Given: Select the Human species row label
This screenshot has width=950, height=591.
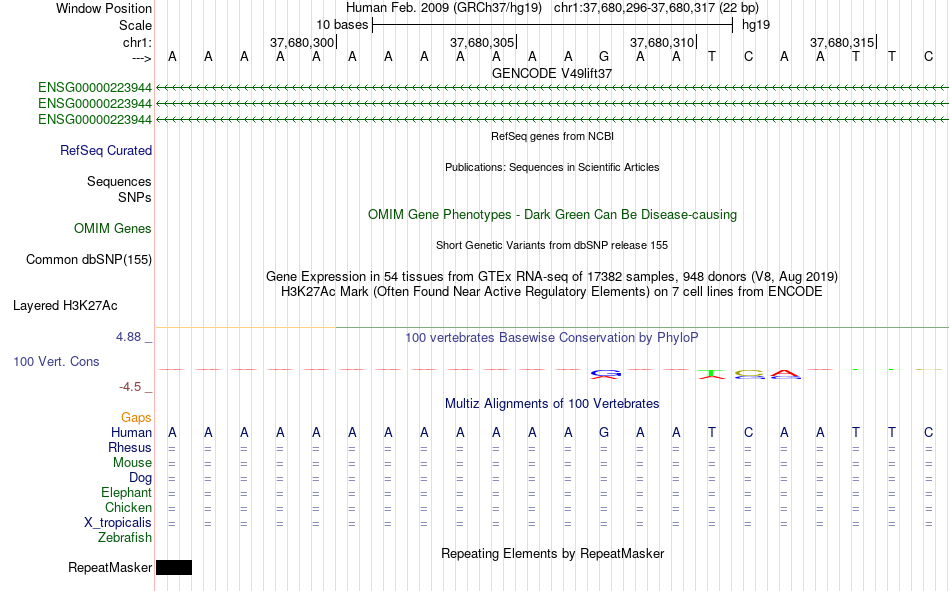Looking at the screenshot, I should tap(131, 432).
